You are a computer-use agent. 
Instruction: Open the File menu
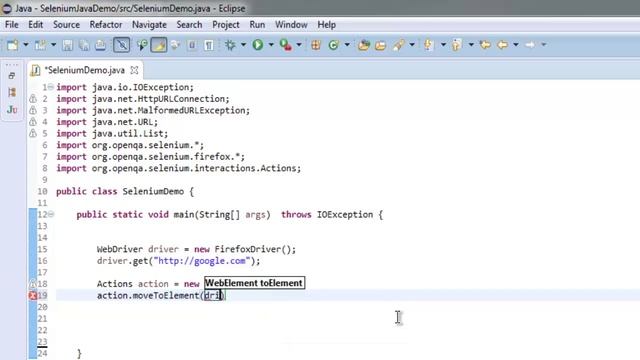(x=11, y=24)
